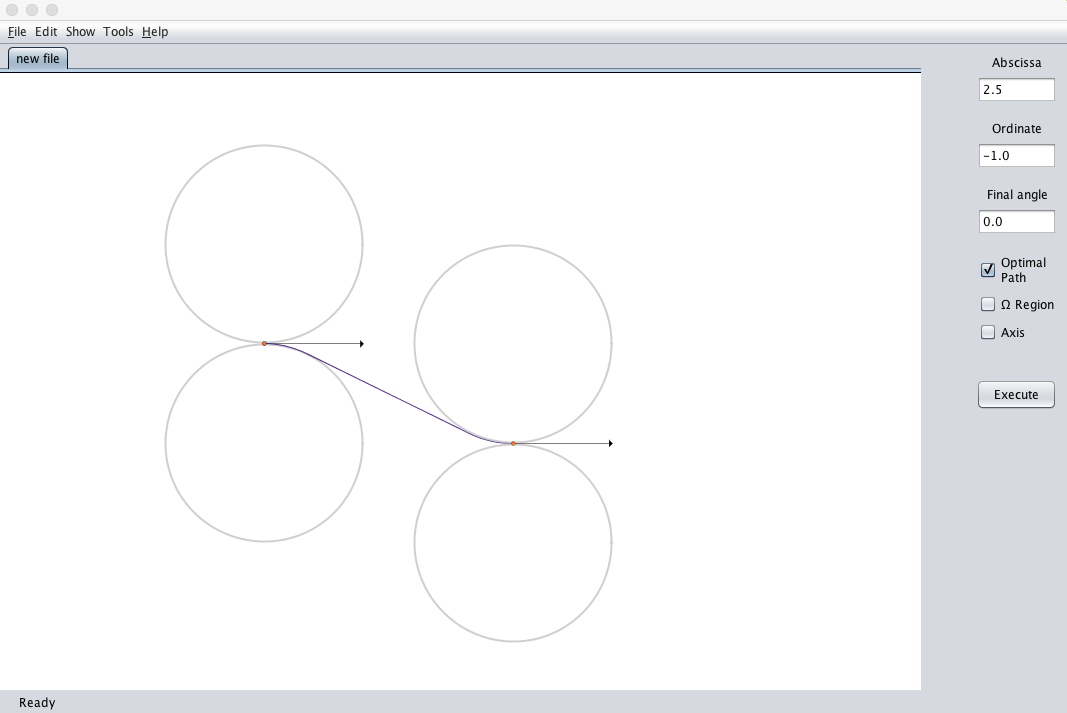1067x713 pixels.
Task: Click the Abscissa input field
Action: (1016, 90)
